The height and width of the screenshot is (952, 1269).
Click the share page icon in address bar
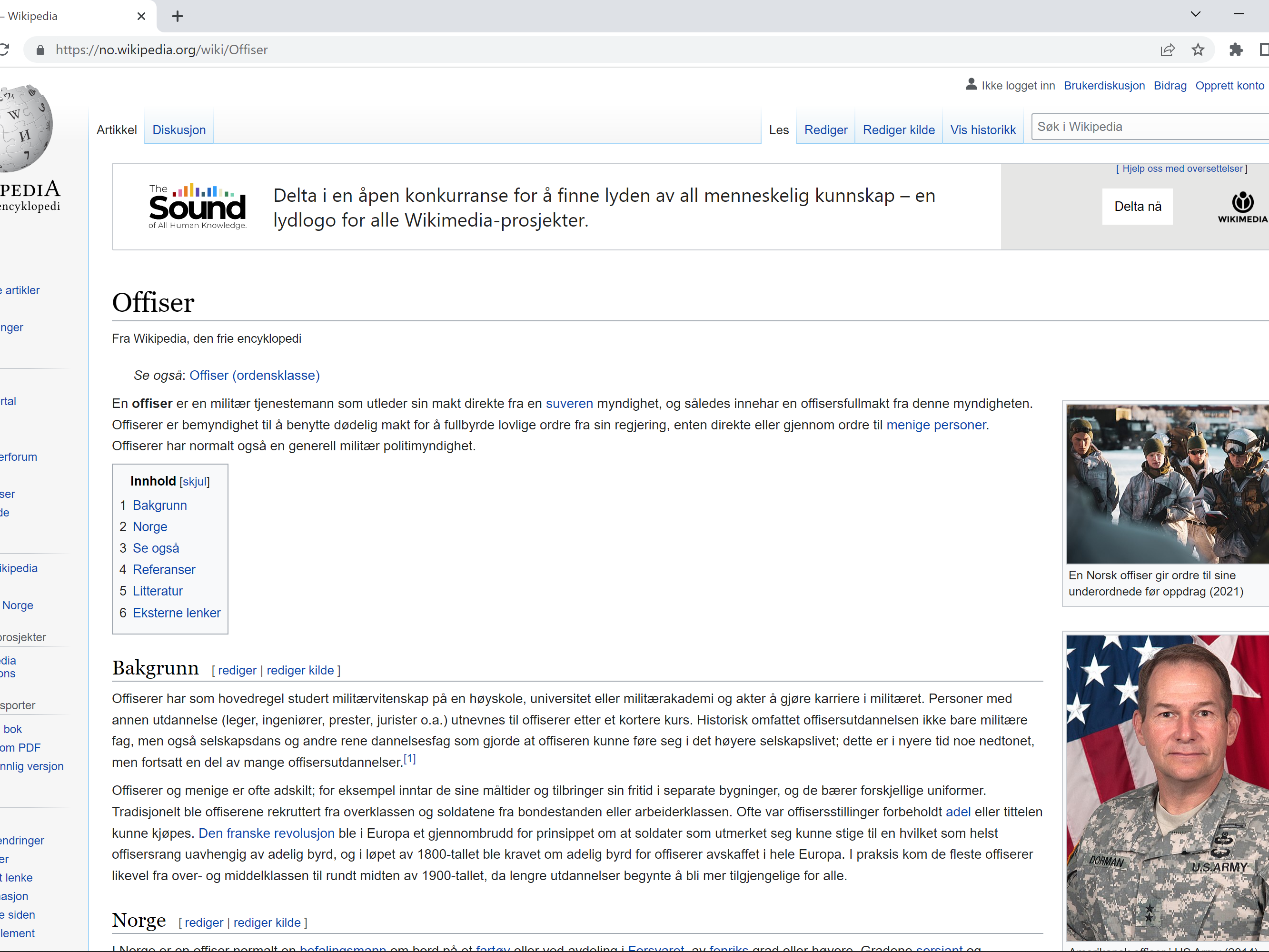1168,50
